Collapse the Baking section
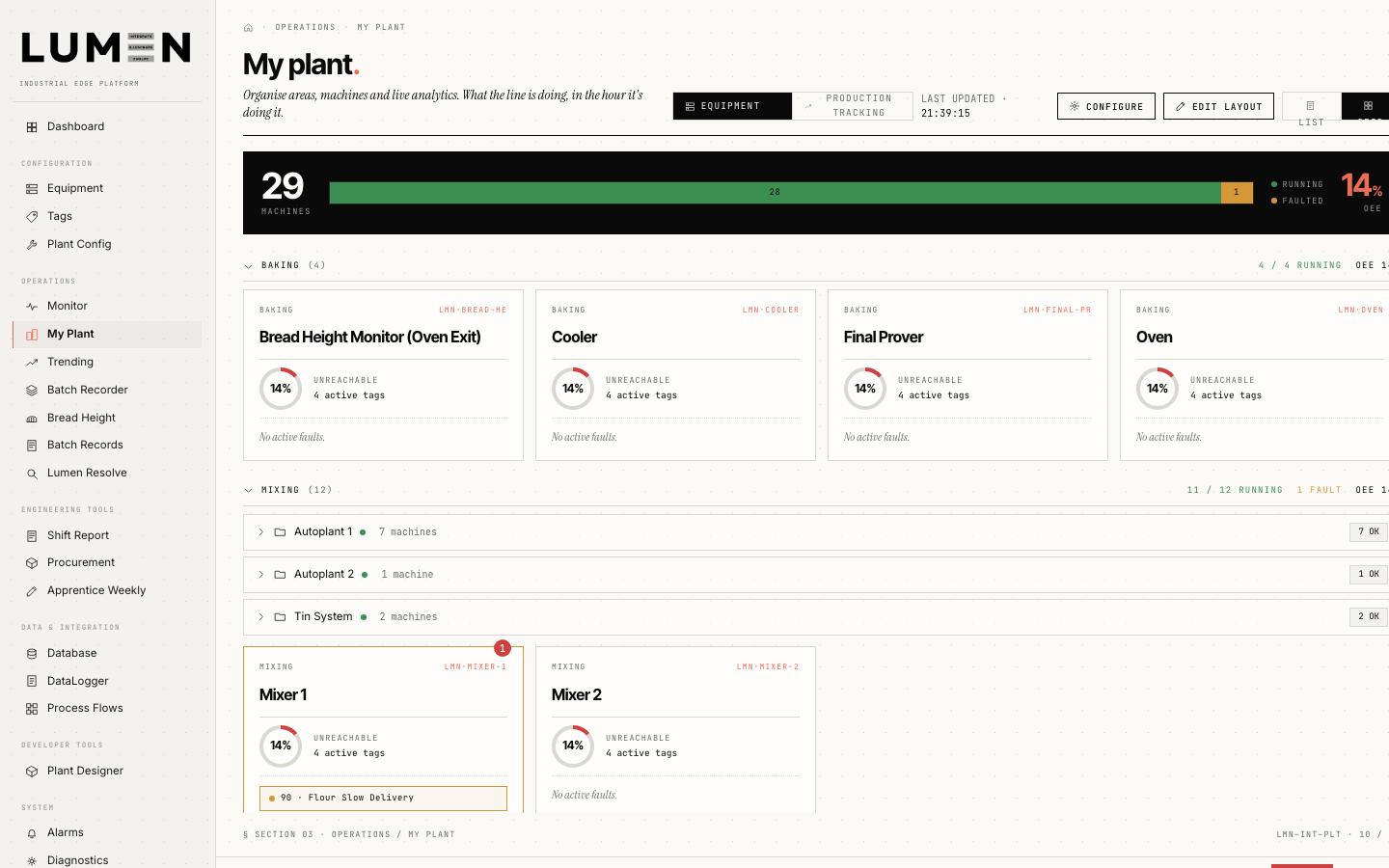Viewport: 1389px width, 868px height. click(248, 266)
